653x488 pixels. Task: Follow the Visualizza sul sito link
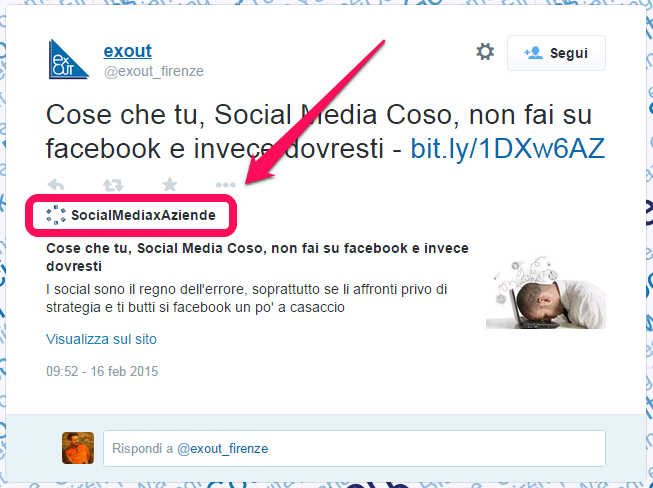pyautogui.click(x=101, y=339)
